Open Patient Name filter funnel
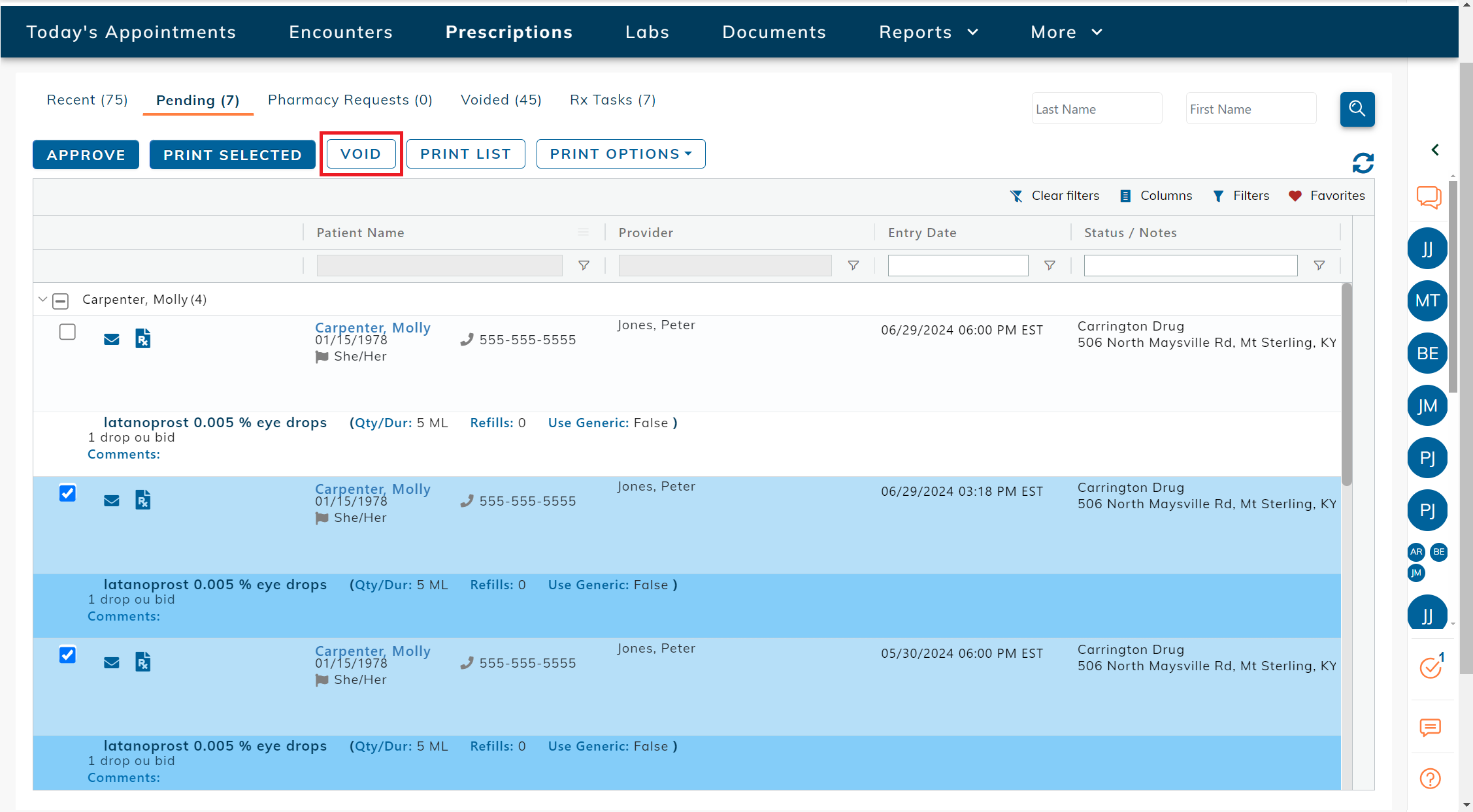The width and height of the screenshot is (1473, 812). (x=584, y=265)
